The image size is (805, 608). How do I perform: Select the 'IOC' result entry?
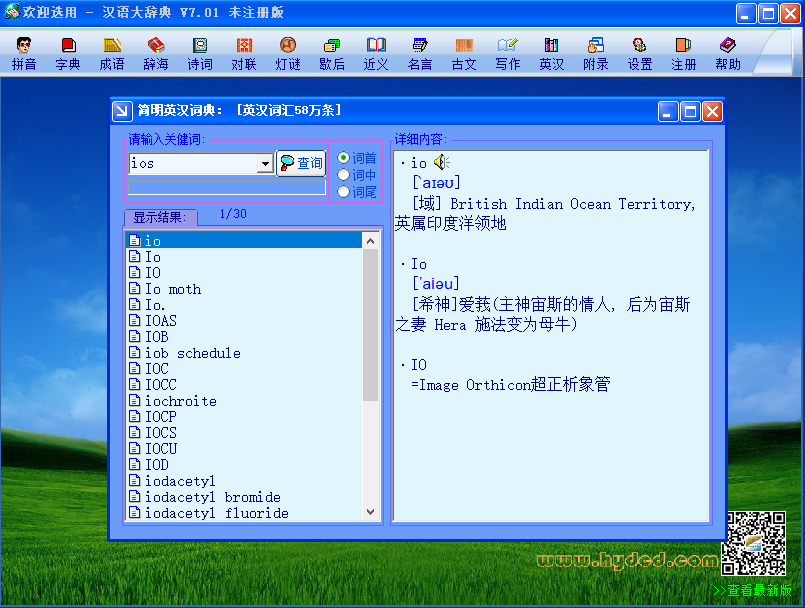pos(244,369)
